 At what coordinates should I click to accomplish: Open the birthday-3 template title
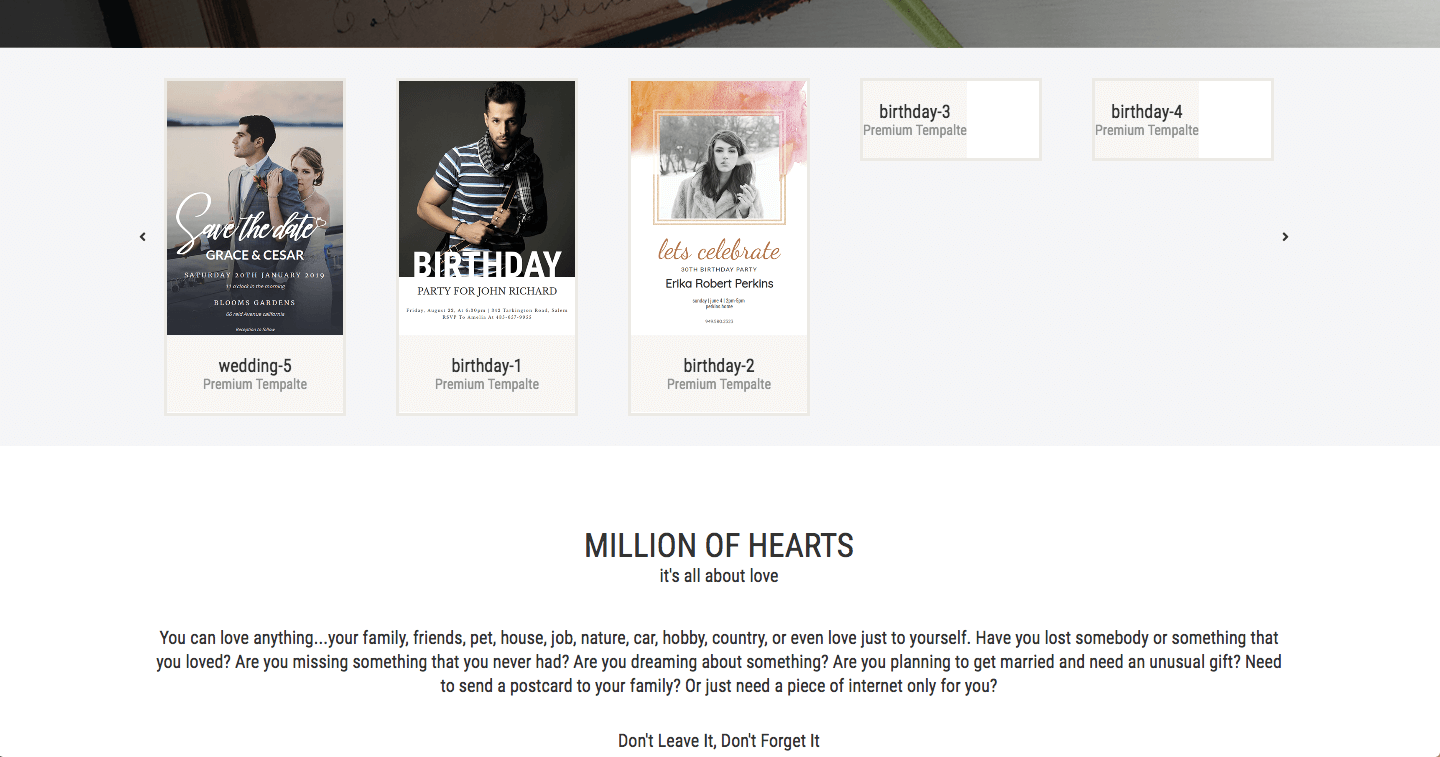[915, 111]
